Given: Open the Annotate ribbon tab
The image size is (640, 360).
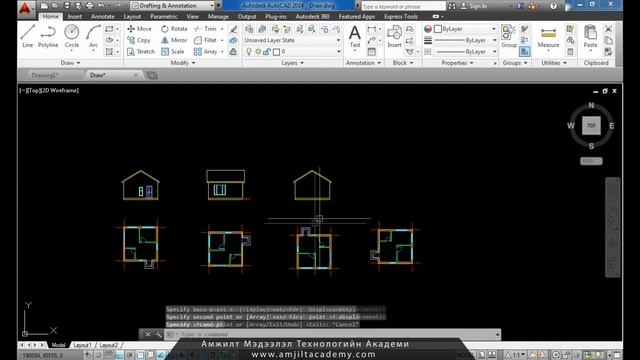Looking at the screenshot, I should [102, 17].
